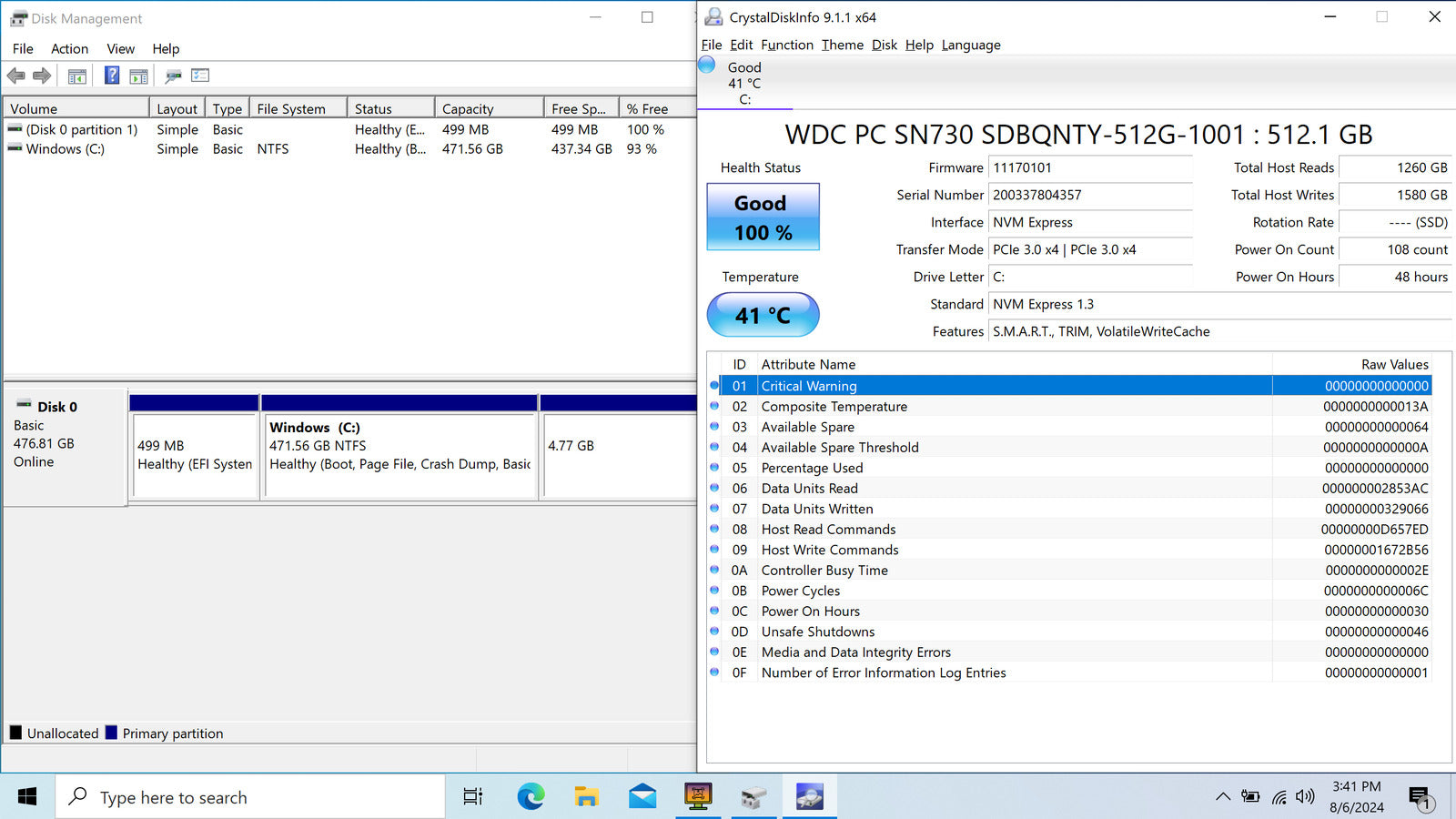Select the Critical Warning attribute row
The width and height of the screenshot is (1456, 819).
click(1069, 386)
